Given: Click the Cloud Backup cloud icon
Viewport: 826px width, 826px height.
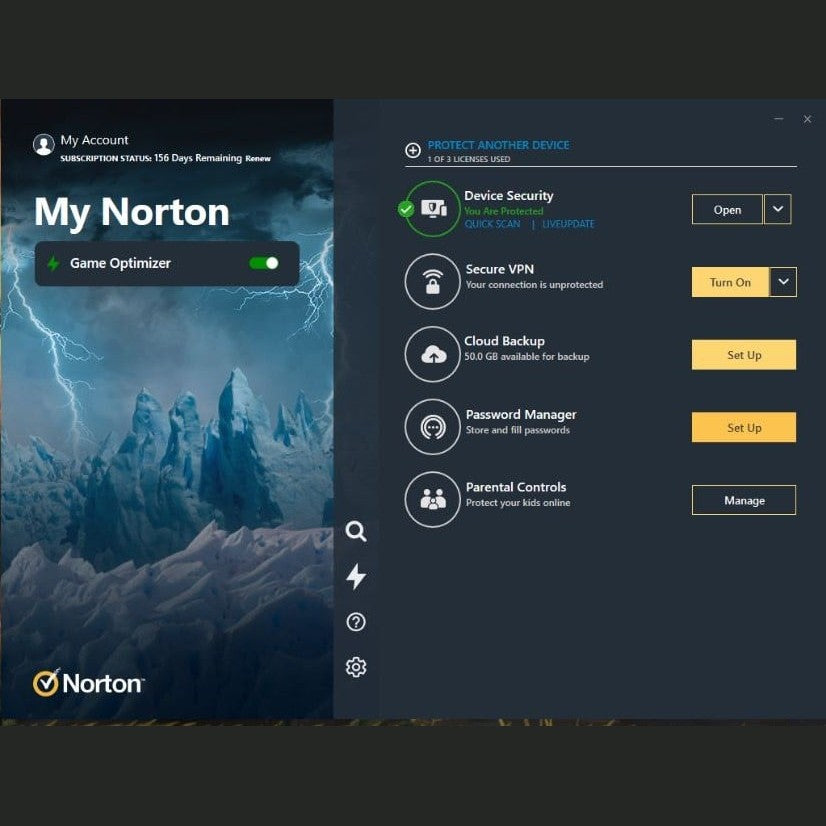Looking at the screenshot, I should click(x=432, y=354).
